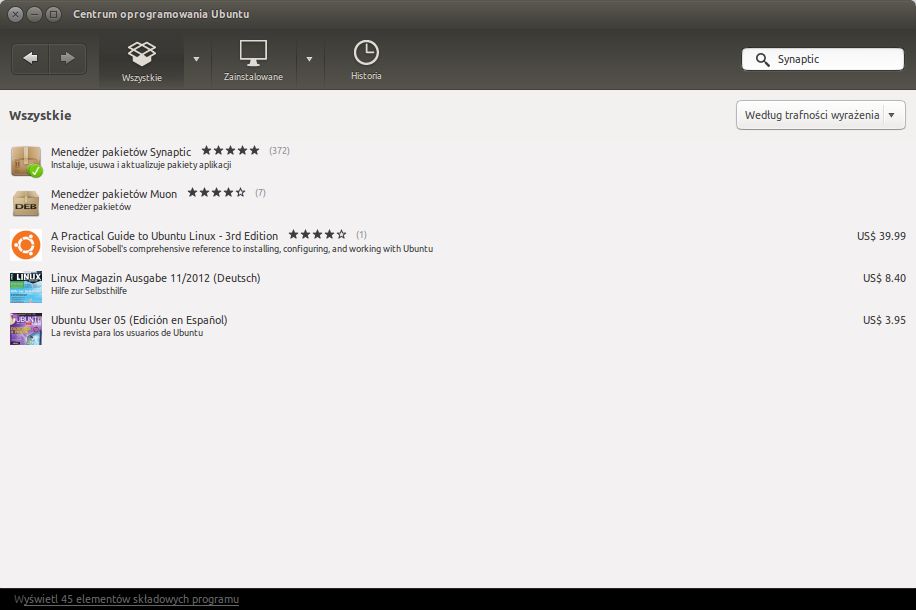The height and width of the screenshot is (610, 916).
Task: Close the Centrum oprogramowania Ubuntu window
Action: pos(16,14)
